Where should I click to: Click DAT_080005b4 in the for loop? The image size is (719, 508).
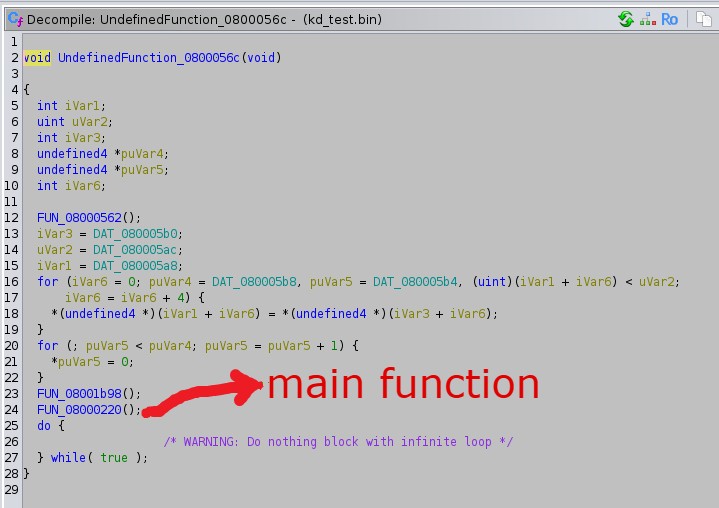pos(415,282)
